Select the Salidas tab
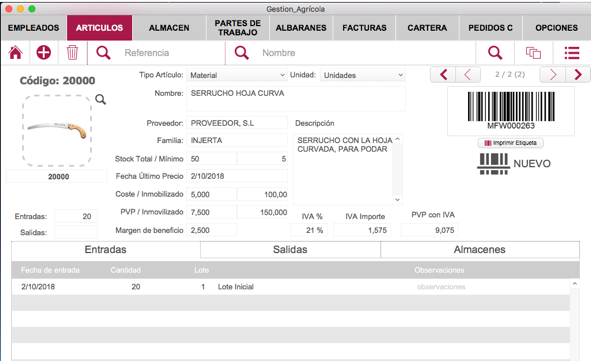 click(290, 249)
